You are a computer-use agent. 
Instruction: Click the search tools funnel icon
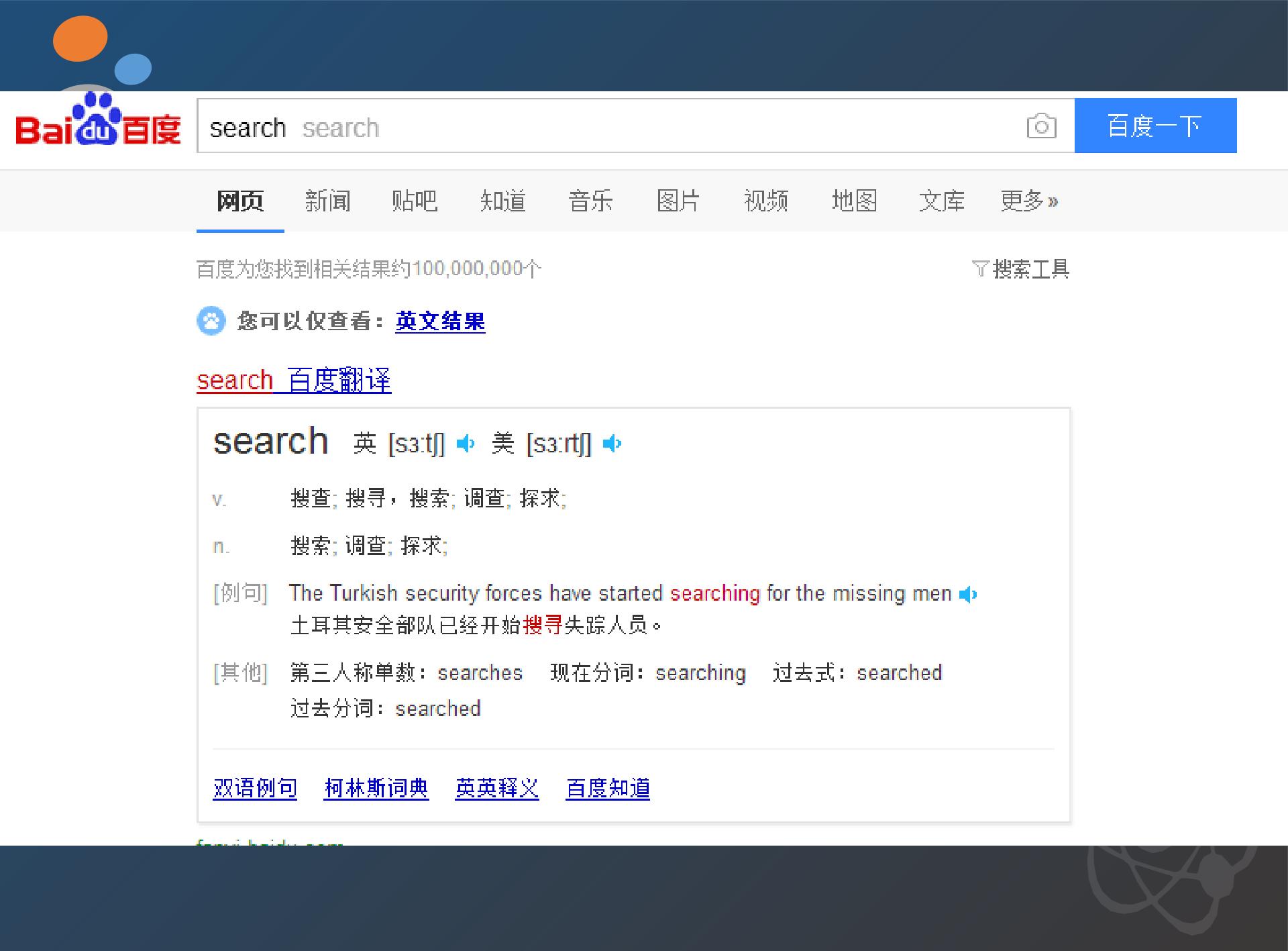(x=980, y=270)
